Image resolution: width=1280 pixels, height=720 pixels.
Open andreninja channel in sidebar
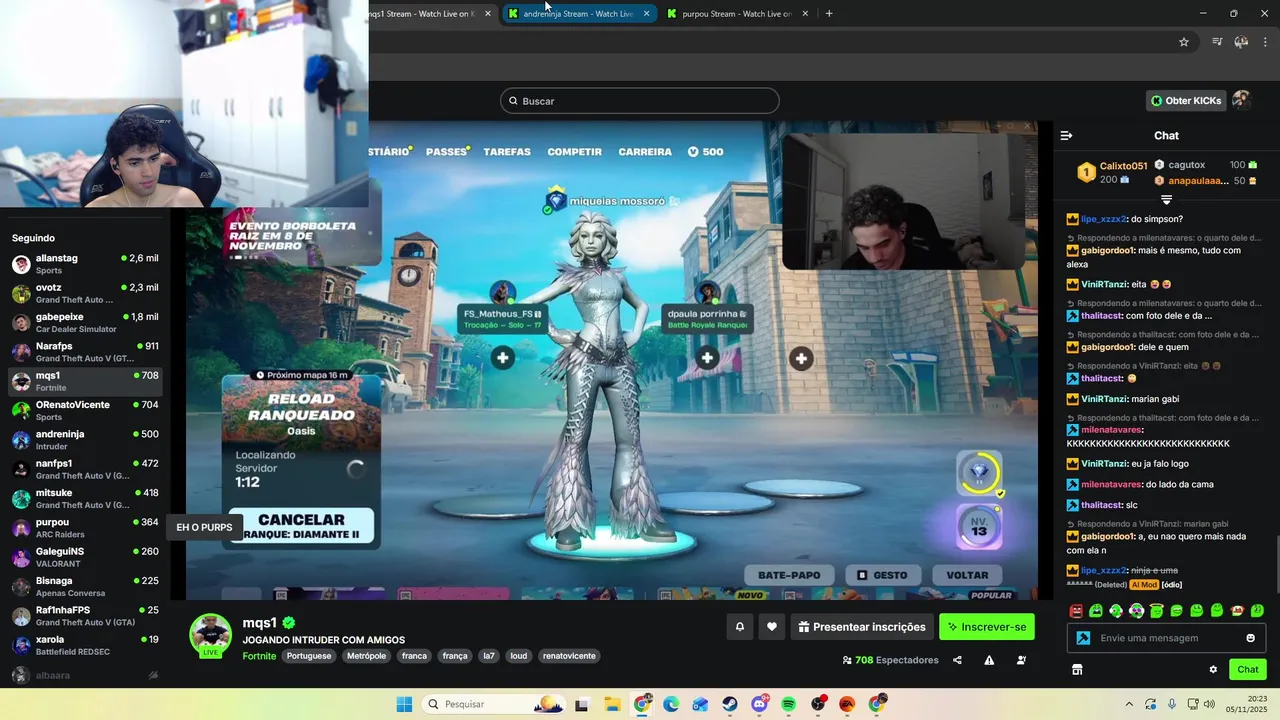(85, 440)
